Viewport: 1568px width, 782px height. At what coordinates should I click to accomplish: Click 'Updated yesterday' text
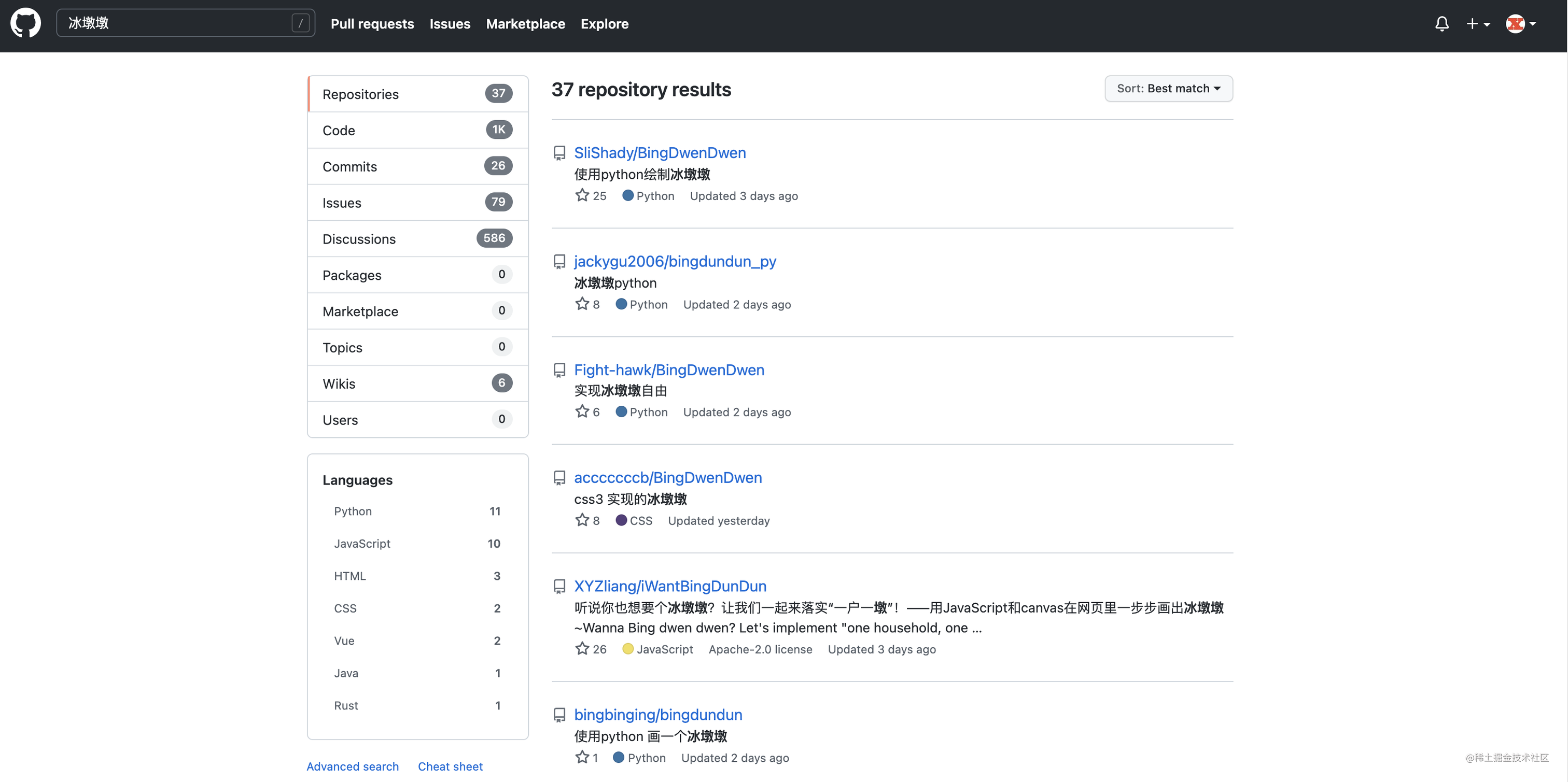pyautogui.click(x=718, y=520)
